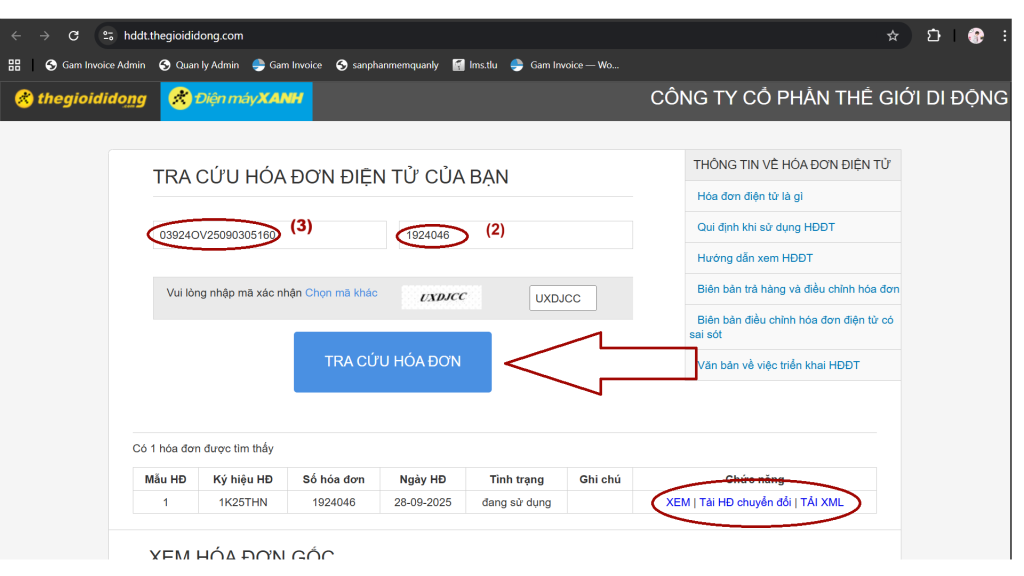Image resolution: width=1024 pixels, height=576 pixels.
Task: Download invoice via TẢI XML link
Action: point(821,502)
